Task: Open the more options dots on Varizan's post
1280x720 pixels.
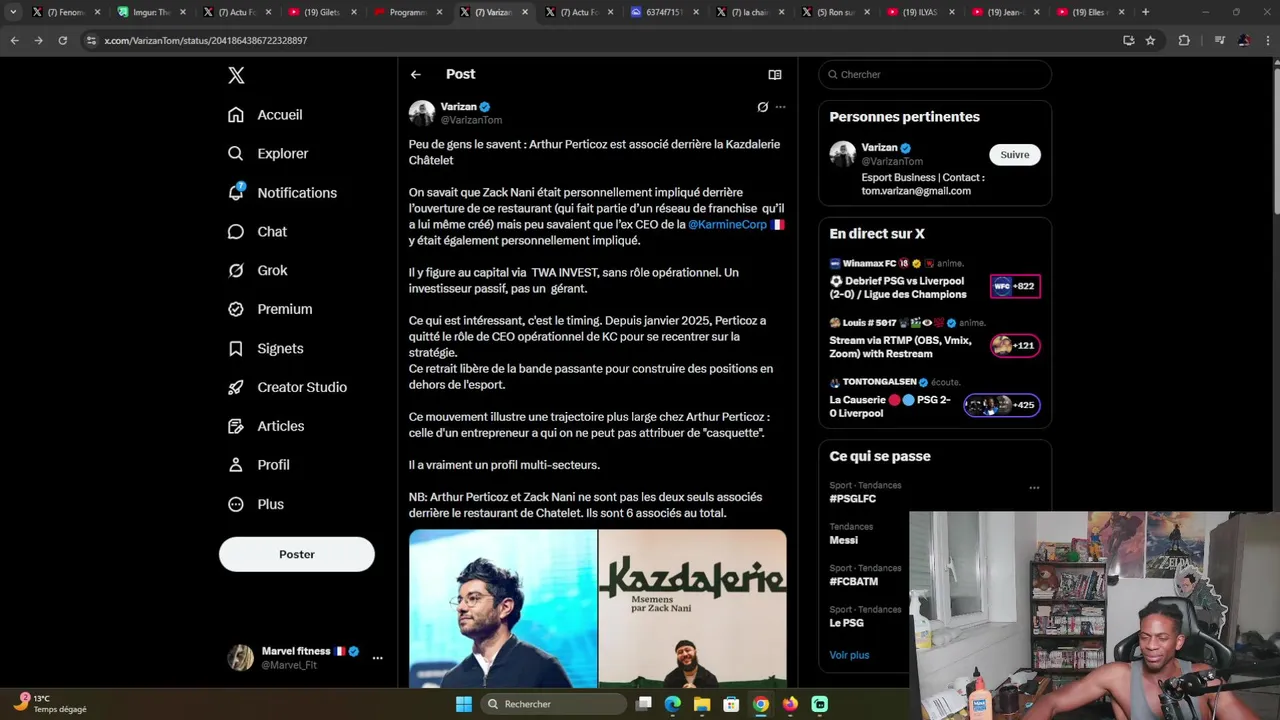Action: pos(780,107)
